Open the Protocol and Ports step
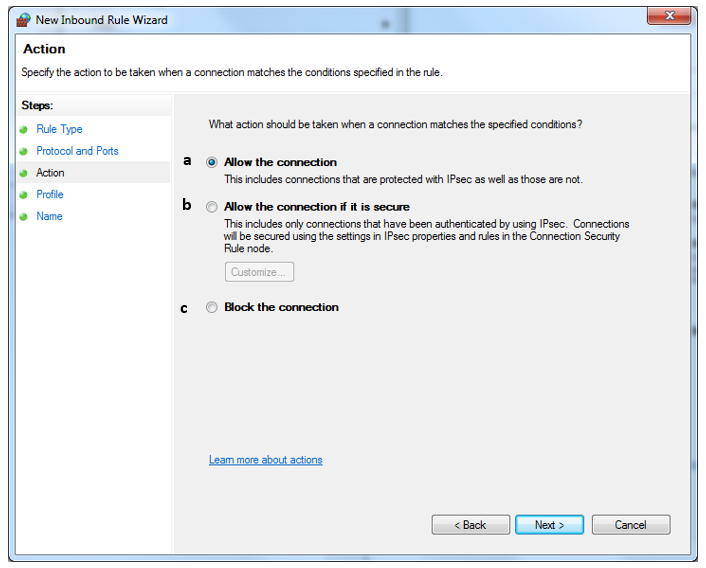Viewport: 706px width, 568px height. [77, 151]
